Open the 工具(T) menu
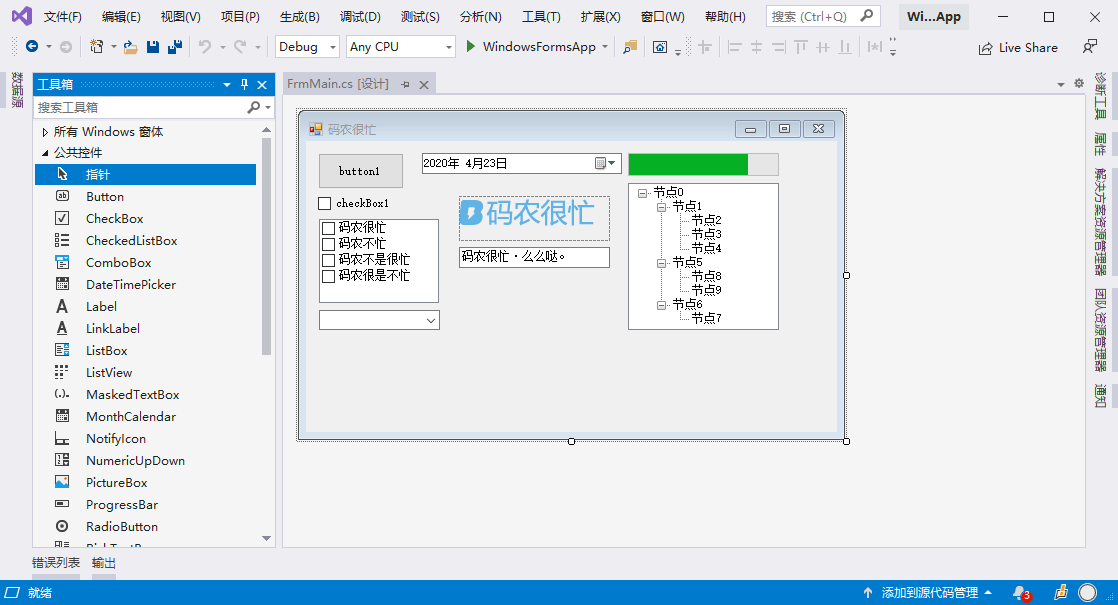Viewport: 1118px width, 605px height. pyautogui.click(x=541, y=16)
